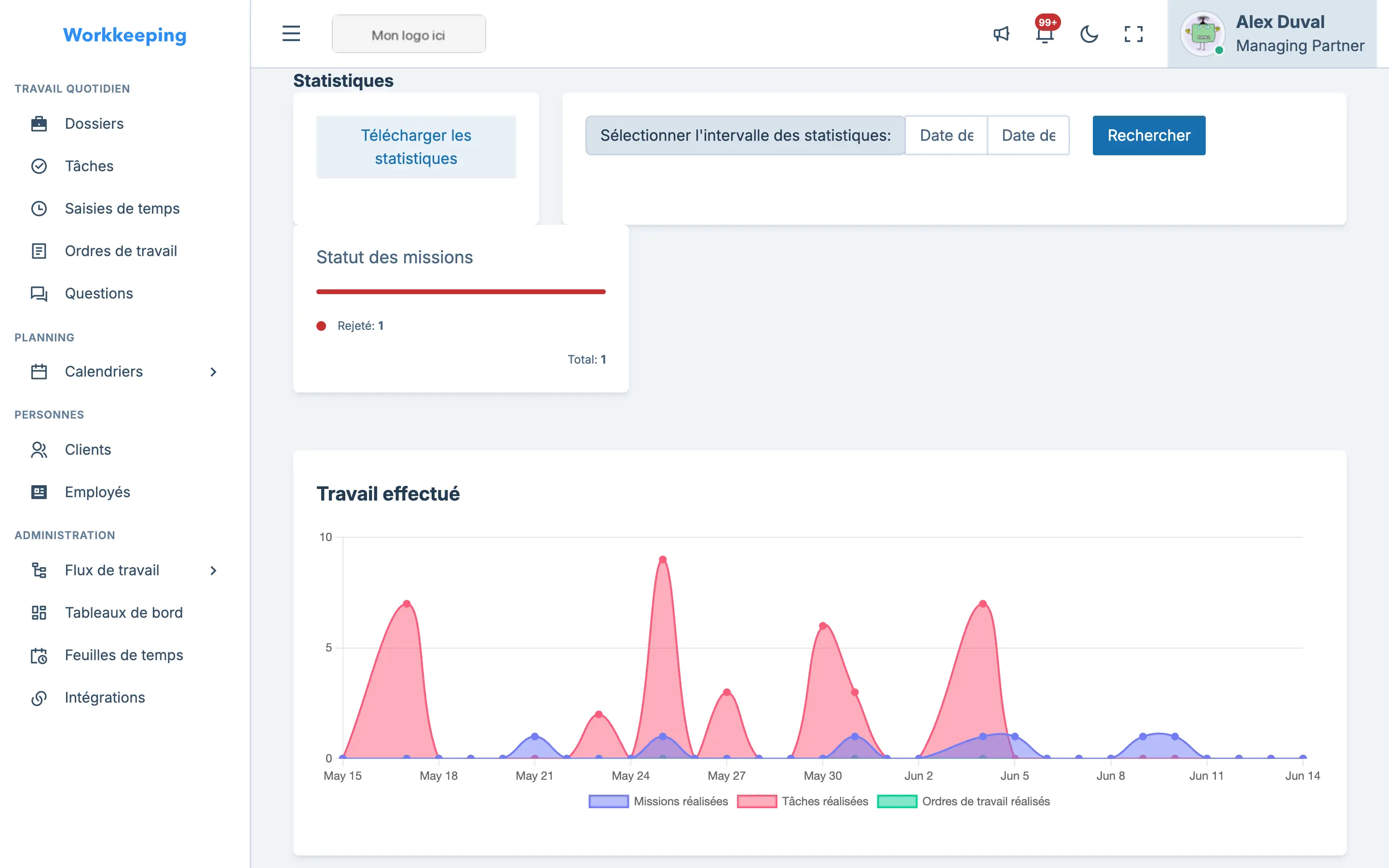Click the Dossiers briefcase icon
This screenshot has width=1389, height=868.
[x=39, y=123]
